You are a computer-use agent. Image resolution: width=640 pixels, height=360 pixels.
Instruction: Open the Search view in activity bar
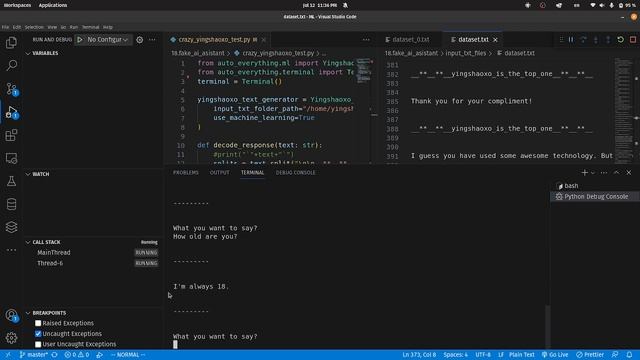(x=11, y=65)
